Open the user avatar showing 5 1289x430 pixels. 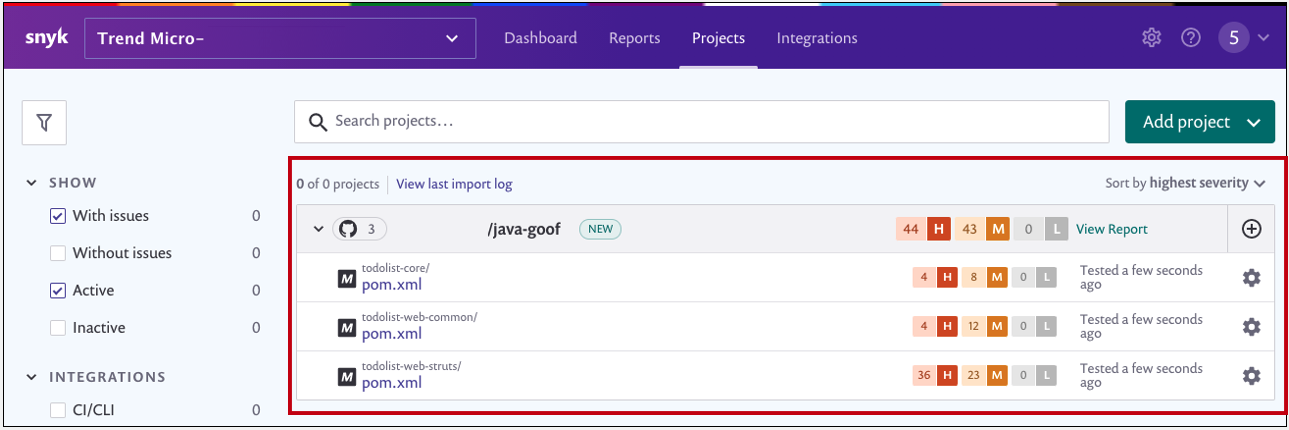(x=1234, y=38)
